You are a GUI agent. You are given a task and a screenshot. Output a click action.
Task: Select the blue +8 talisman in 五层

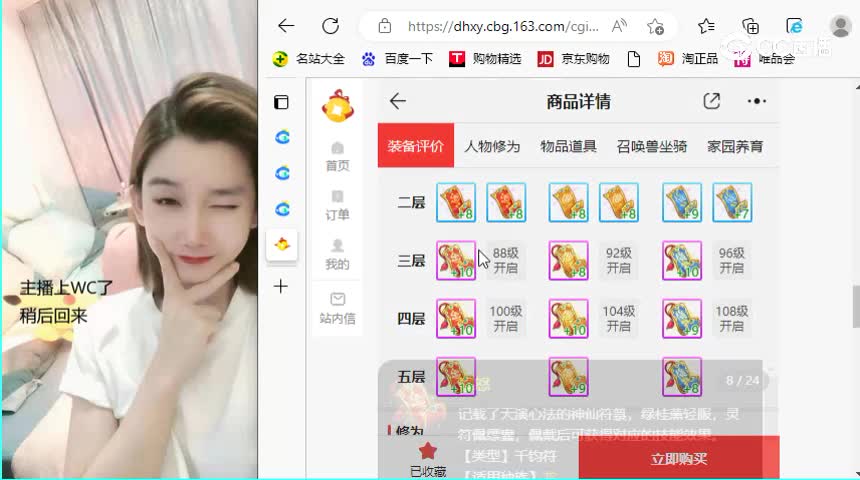point(682,377)
